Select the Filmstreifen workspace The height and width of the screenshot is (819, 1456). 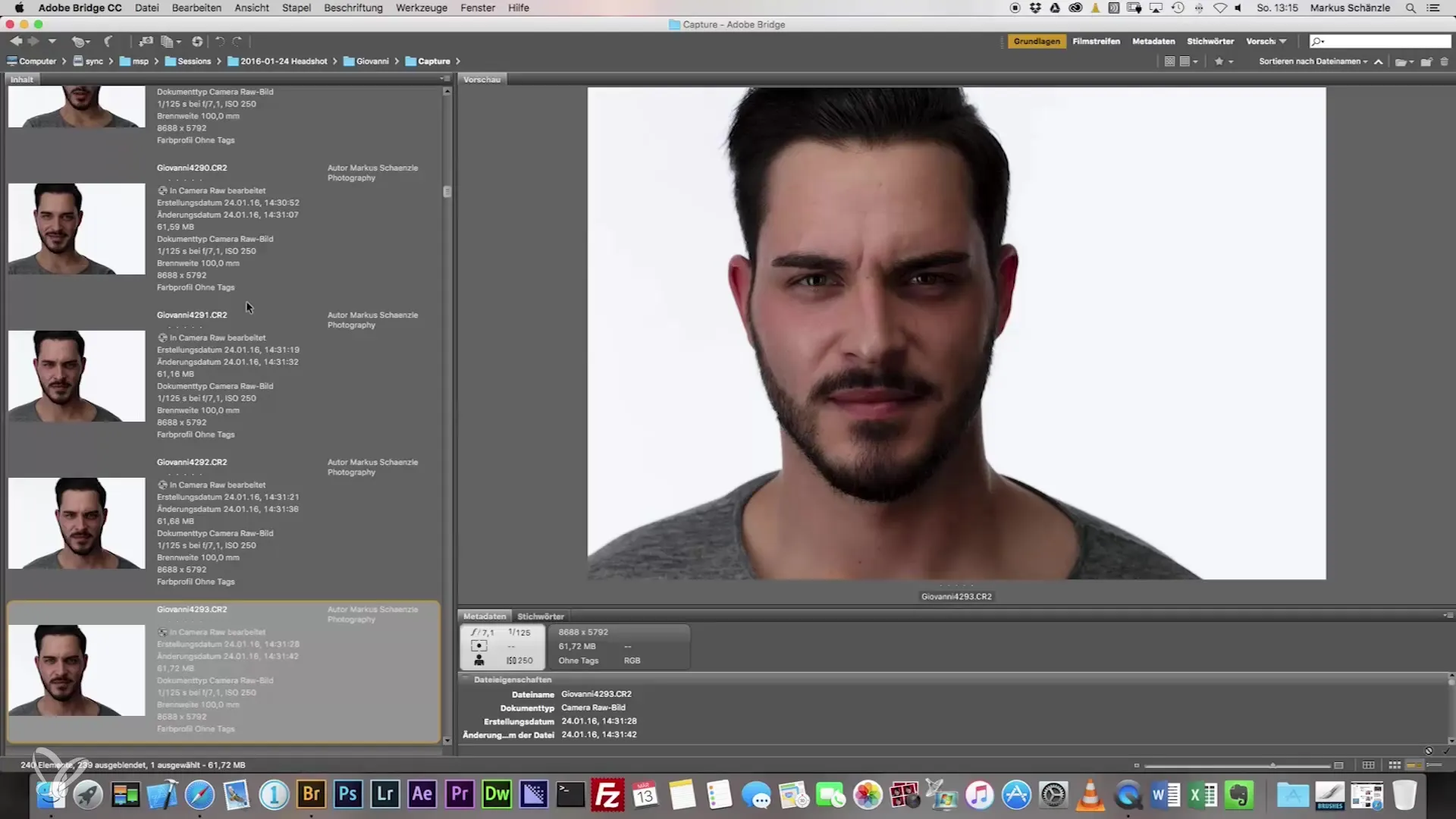(x=1095, y=41)
